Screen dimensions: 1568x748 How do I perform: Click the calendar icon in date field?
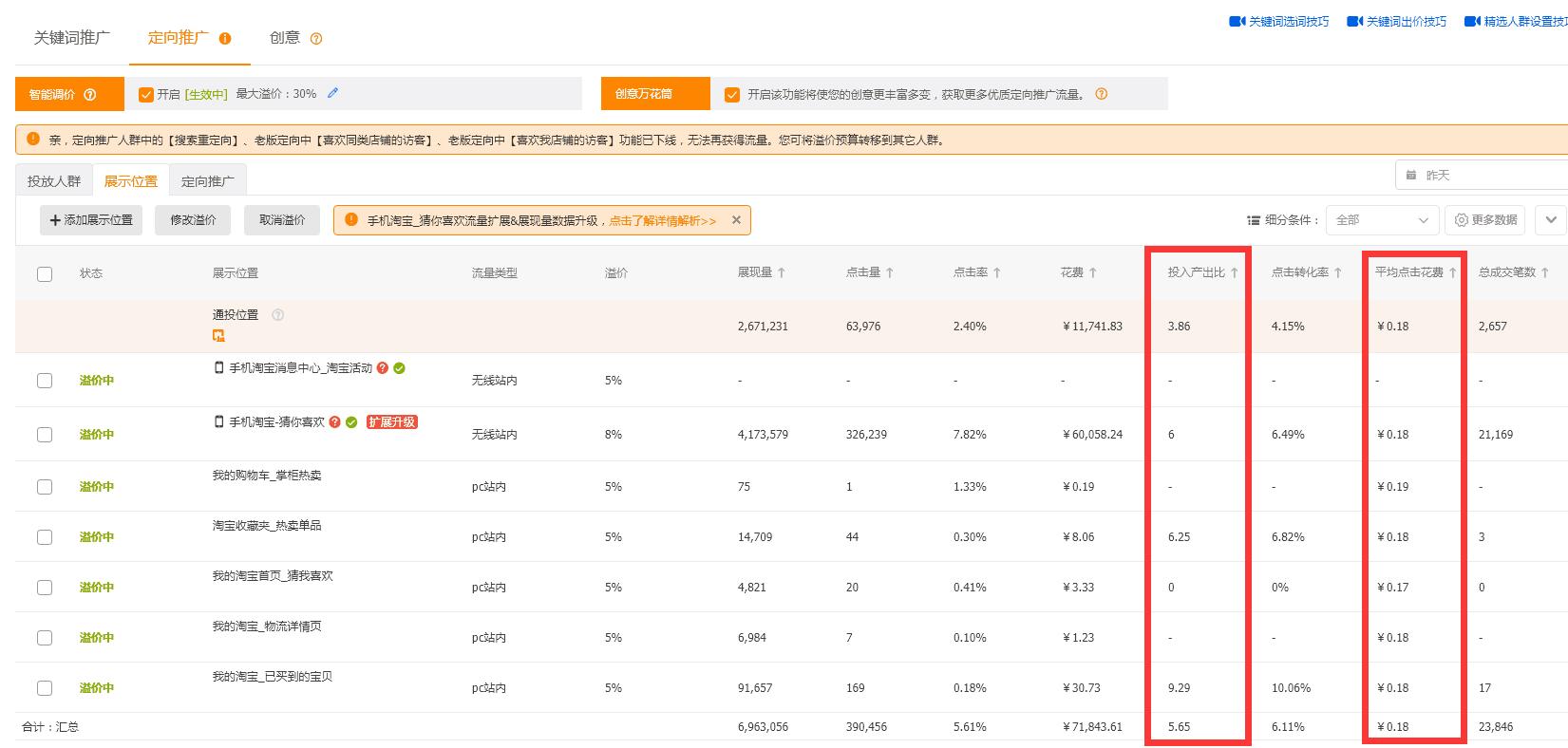[1410, 176]
